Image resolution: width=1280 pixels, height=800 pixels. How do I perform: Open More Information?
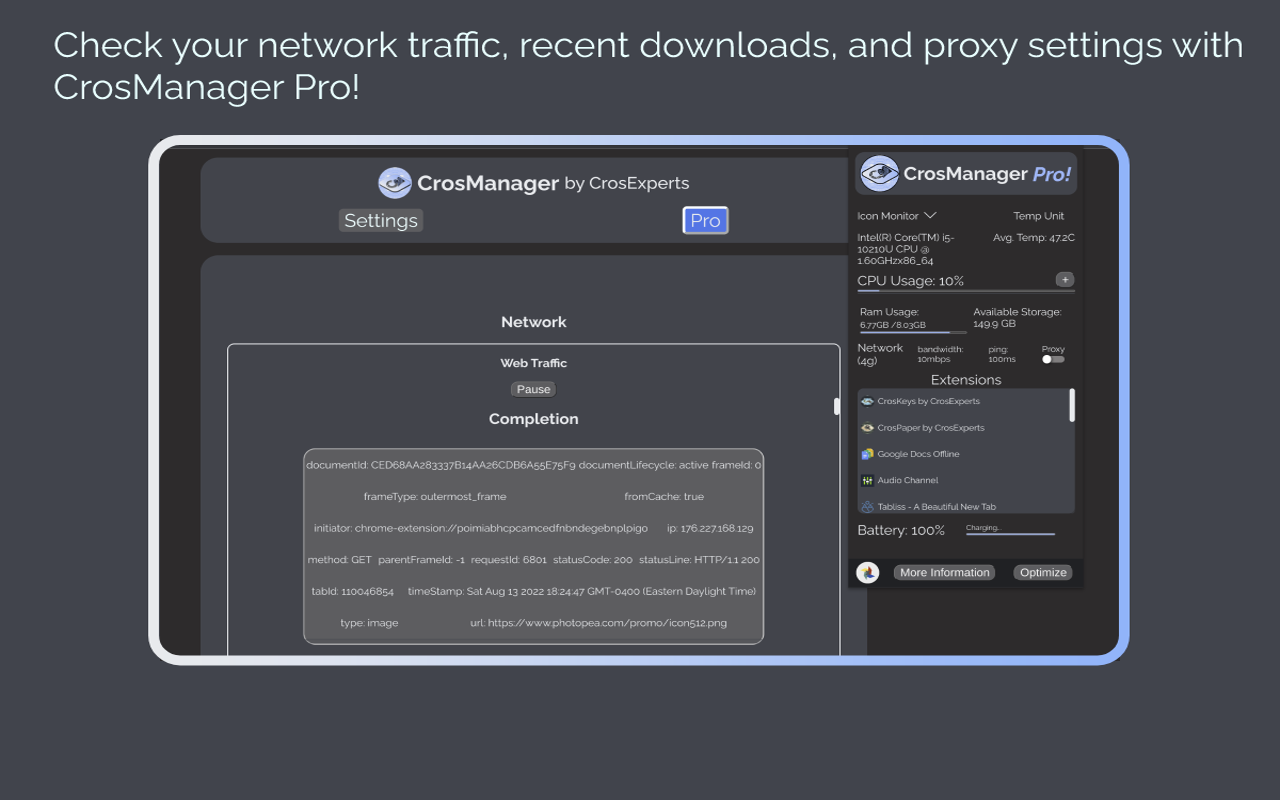(x=944, y=573)
